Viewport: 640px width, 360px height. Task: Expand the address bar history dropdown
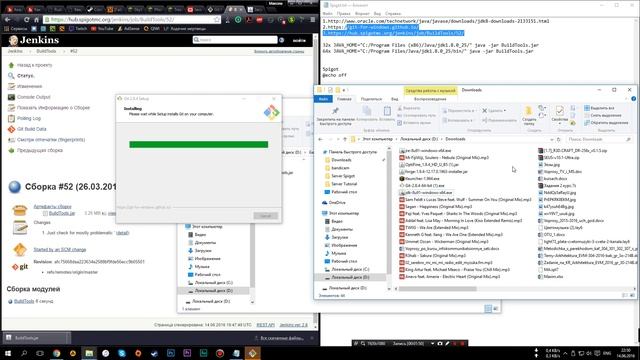552,139
